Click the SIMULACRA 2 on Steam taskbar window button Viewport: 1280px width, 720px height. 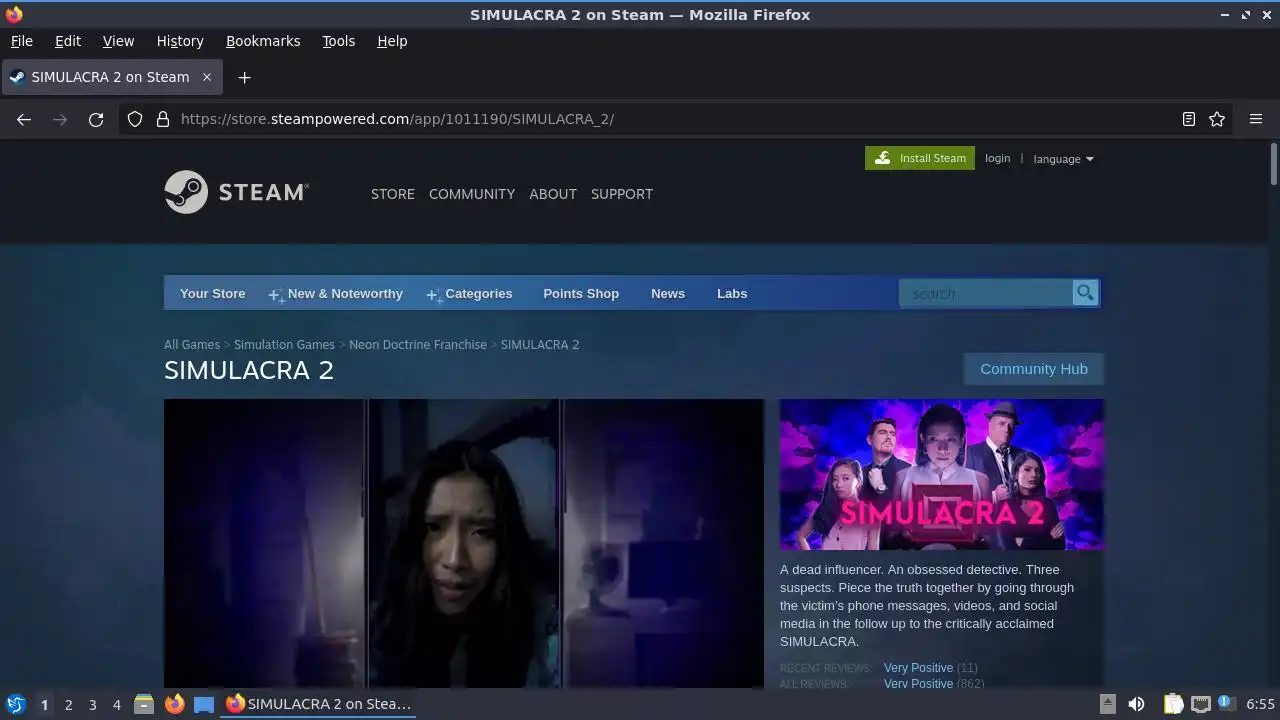(x=320, y=704)
